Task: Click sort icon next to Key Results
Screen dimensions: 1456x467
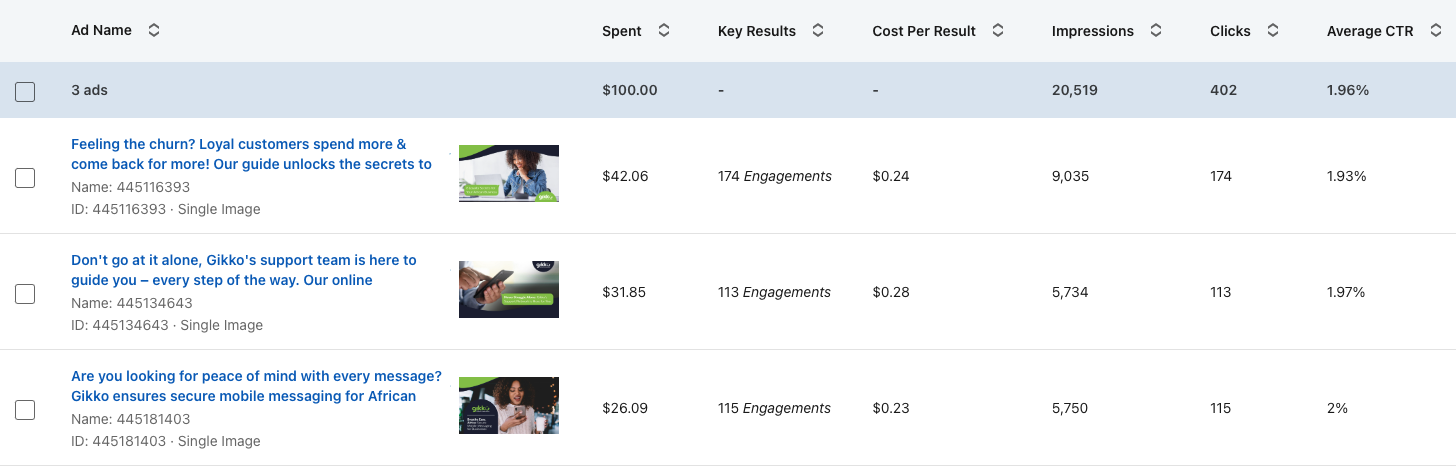Action: coord(818,31)
